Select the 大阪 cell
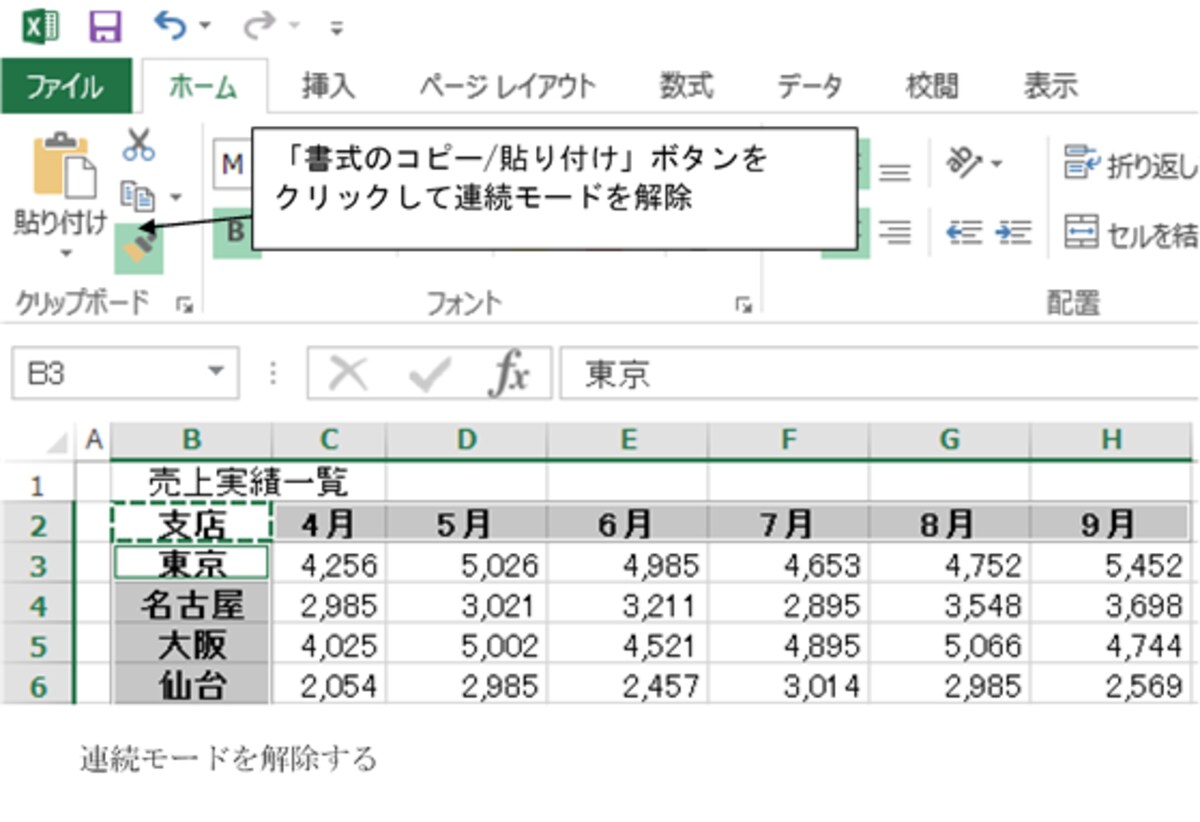The width and height of the screenshot is (1200, 822). (191, 645)
